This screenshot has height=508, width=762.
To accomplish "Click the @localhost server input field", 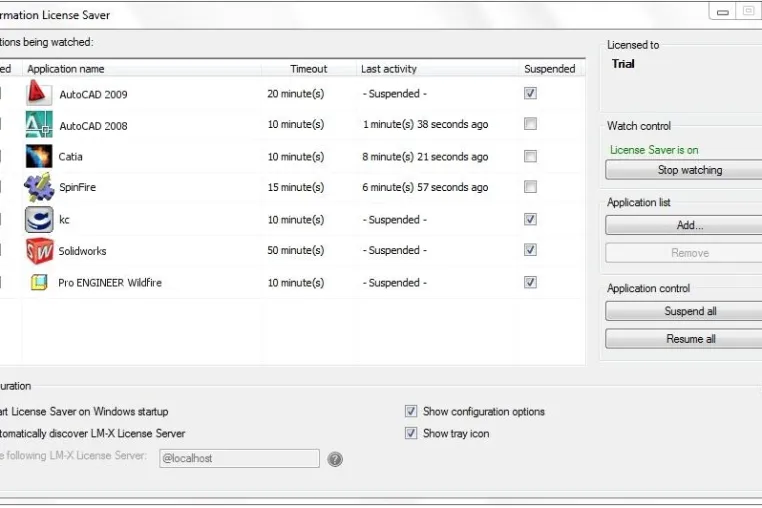I will pos(239,458).
